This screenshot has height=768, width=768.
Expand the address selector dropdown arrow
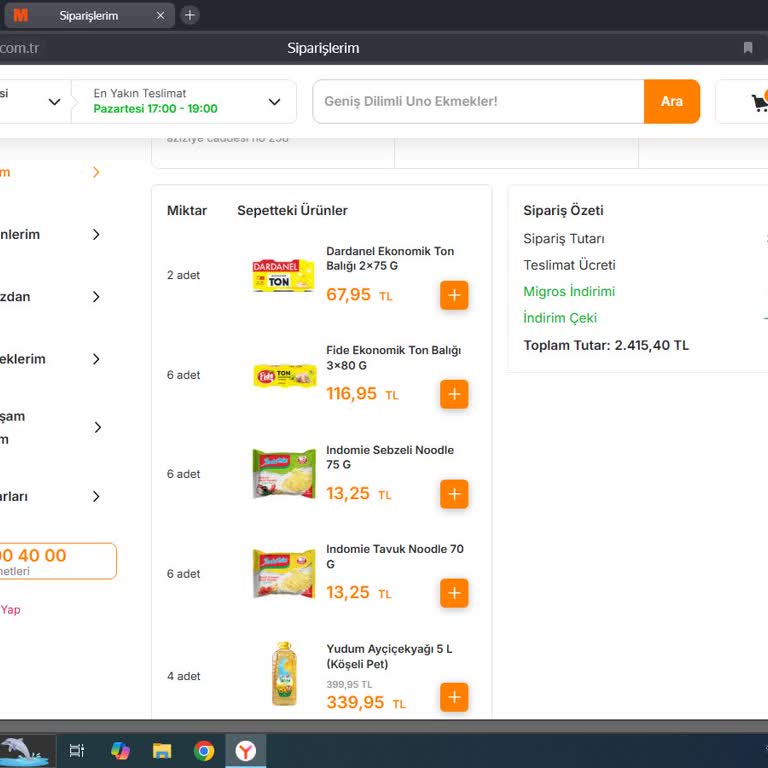(x=54, y=102)
